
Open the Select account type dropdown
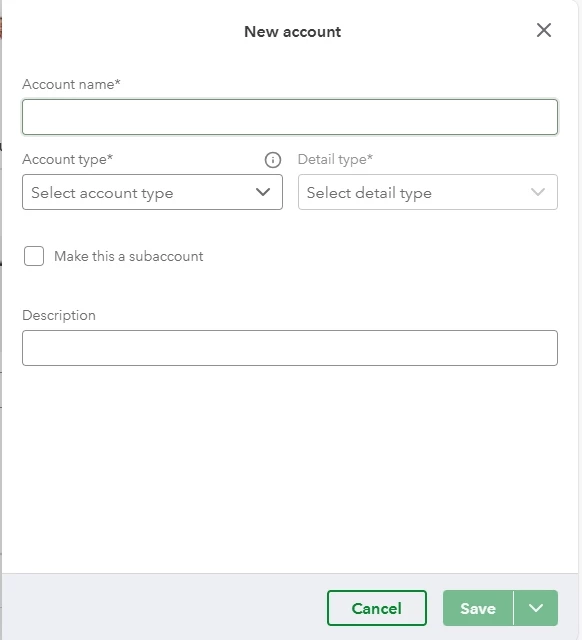[152, 192]
